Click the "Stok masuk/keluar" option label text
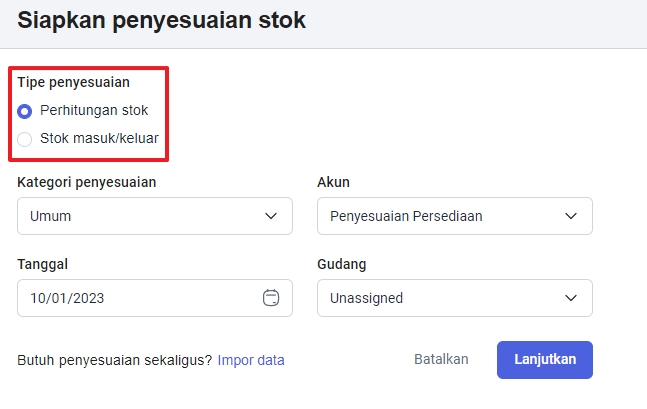Image resolution: width=647 pixels, height=409 pixels. (x=99, y=139)
